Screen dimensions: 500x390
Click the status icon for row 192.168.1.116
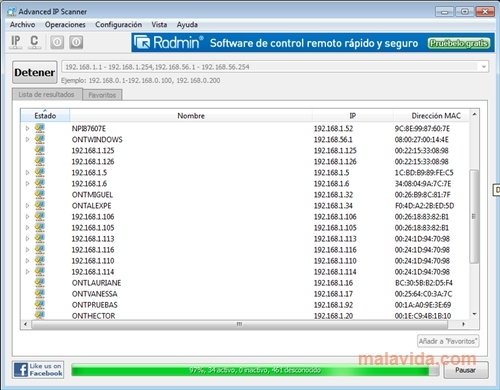click(40, 249)
